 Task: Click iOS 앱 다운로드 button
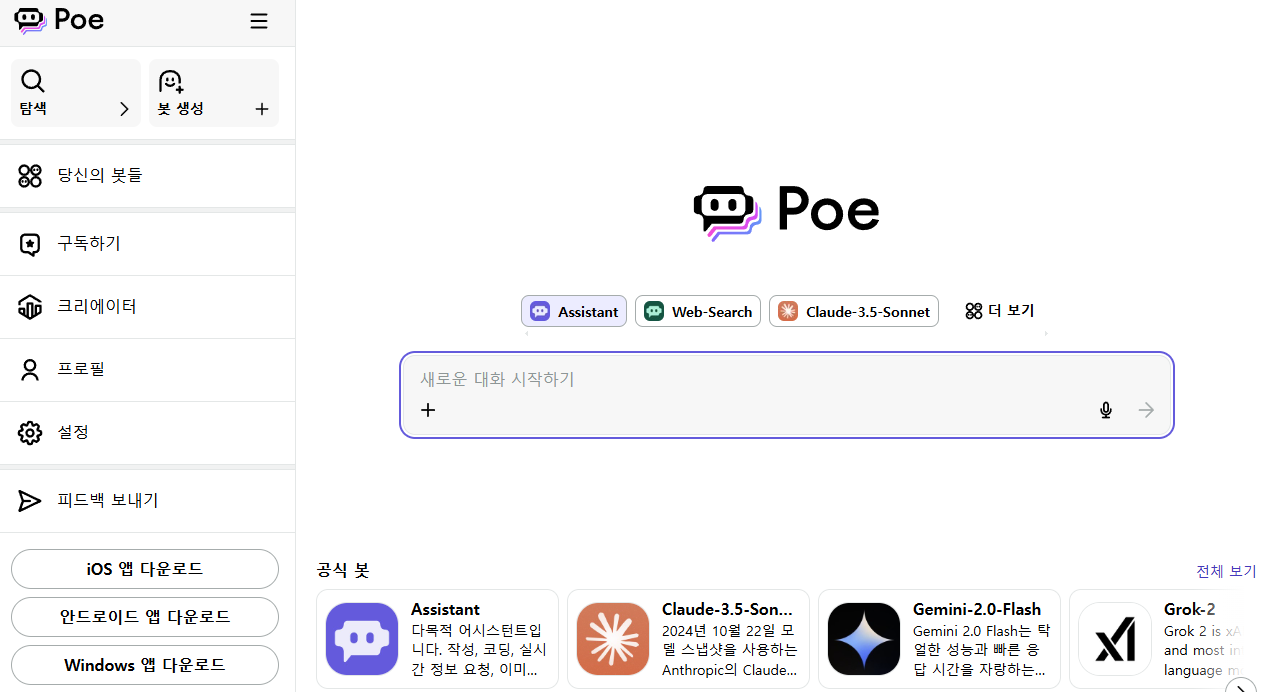pos(145,569)
